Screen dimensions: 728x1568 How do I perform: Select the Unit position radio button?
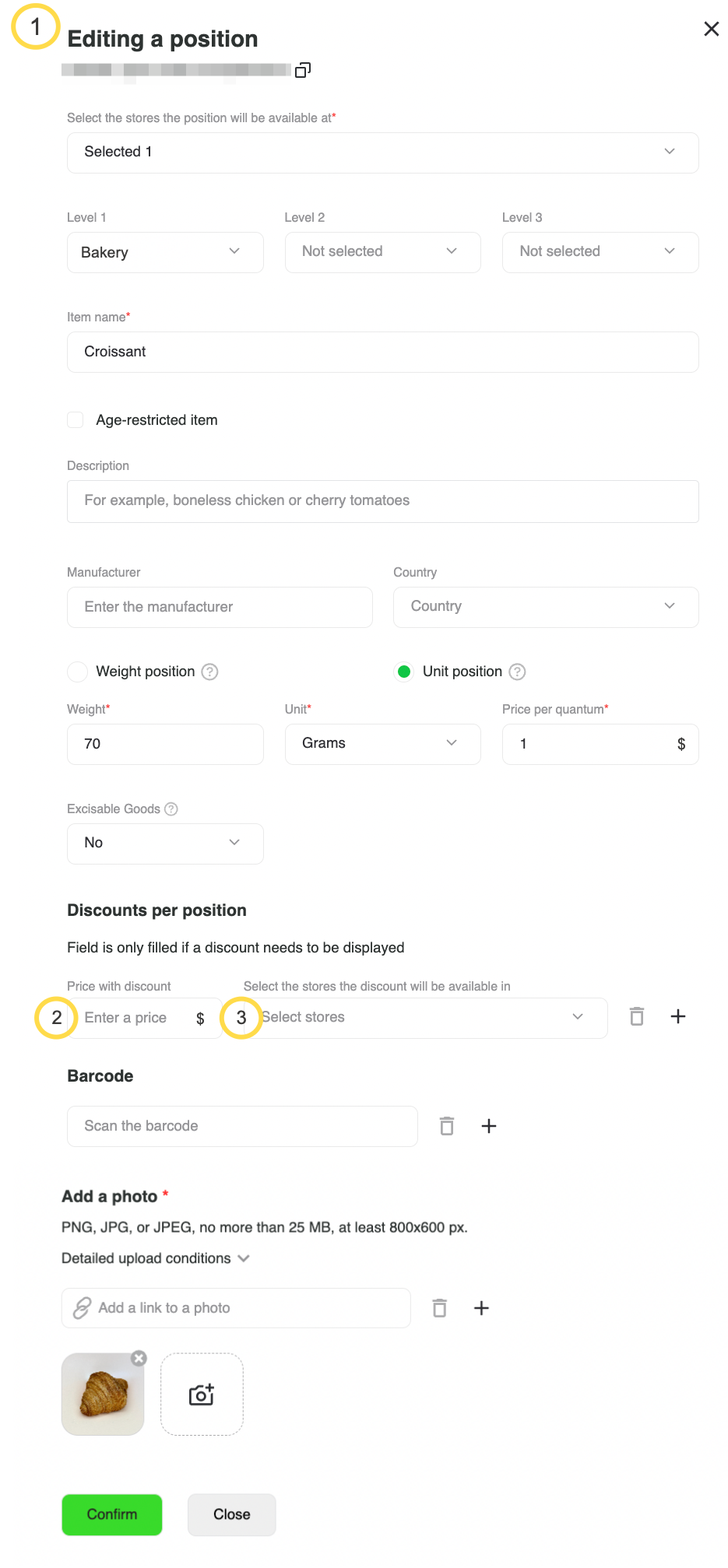tap(404, 672)
